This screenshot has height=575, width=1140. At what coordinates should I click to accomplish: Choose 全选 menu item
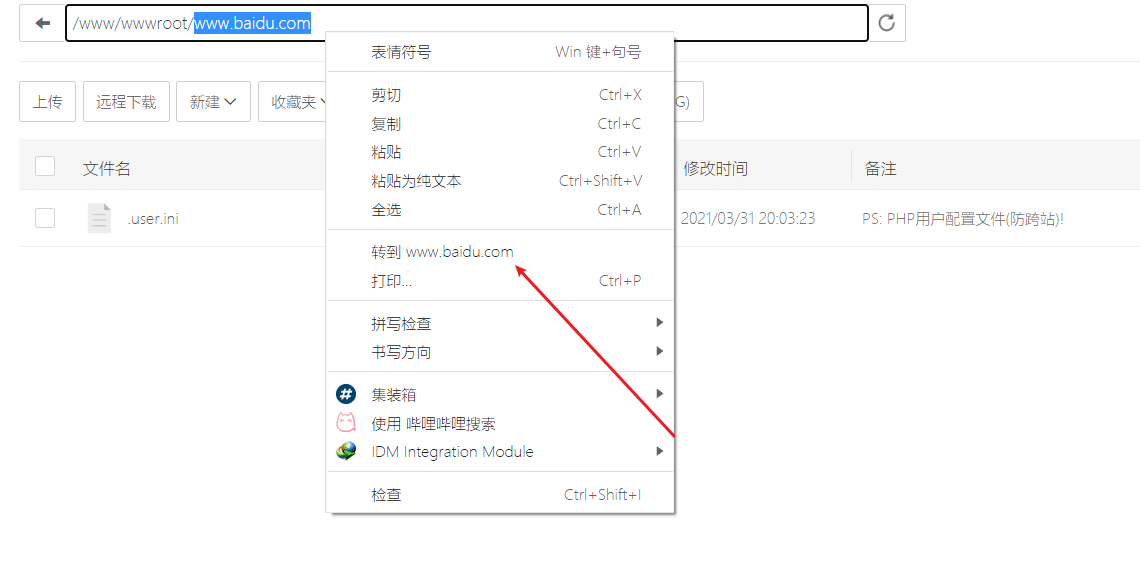click(x=500, y=210)
